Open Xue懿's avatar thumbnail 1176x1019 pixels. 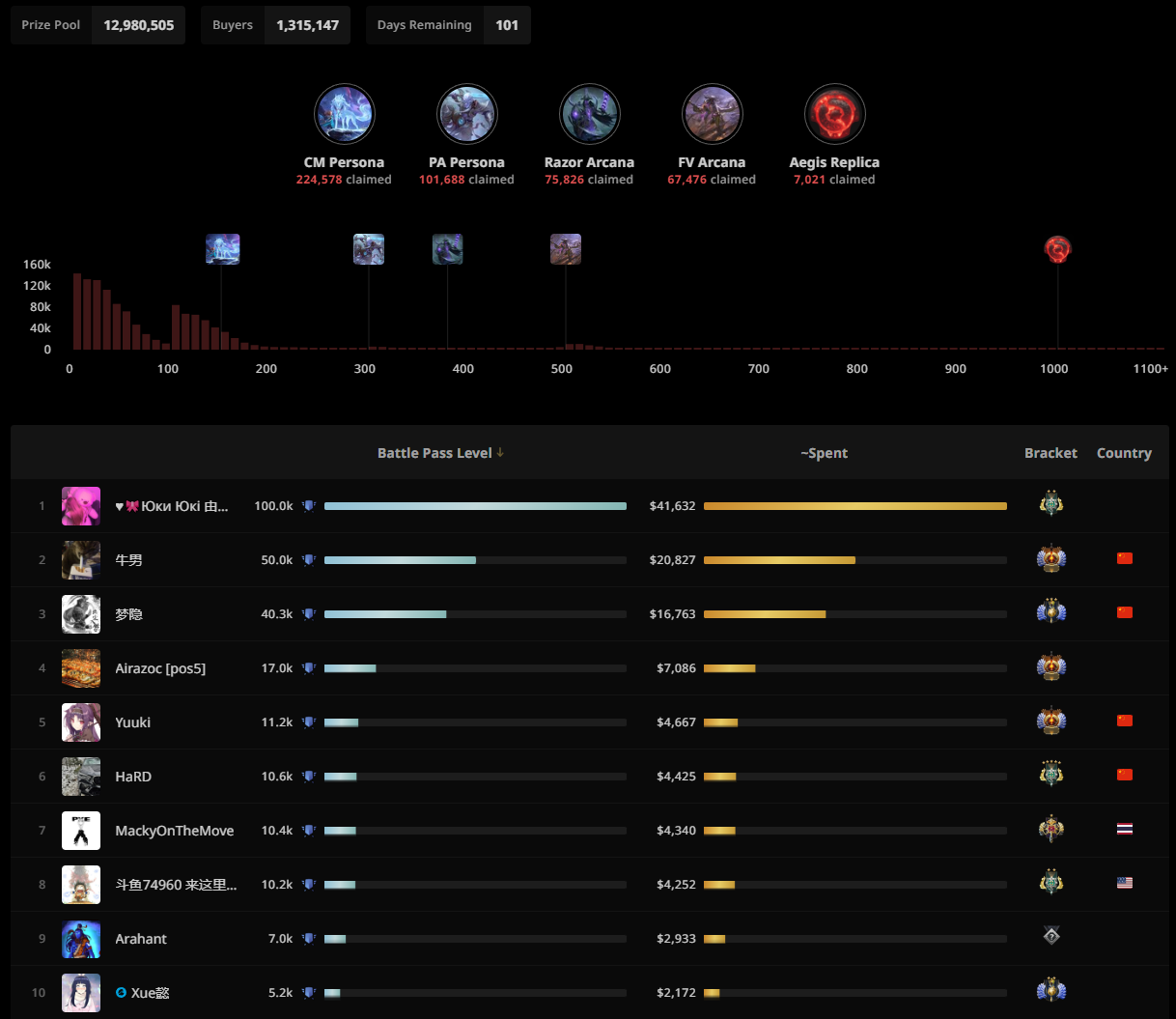81,993
